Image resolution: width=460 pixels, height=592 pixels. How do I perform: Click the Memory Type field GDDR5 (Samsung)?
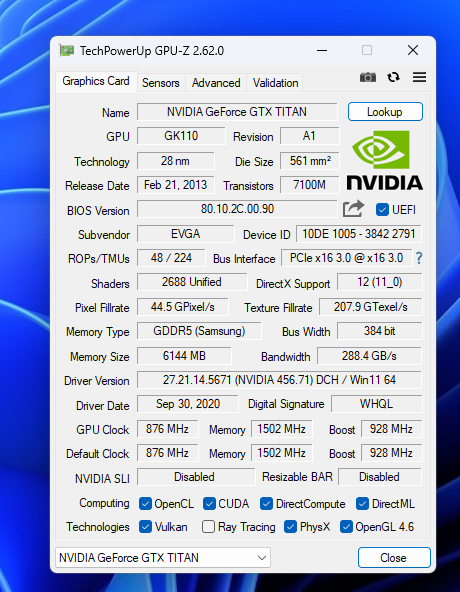[x=199, y=331]
